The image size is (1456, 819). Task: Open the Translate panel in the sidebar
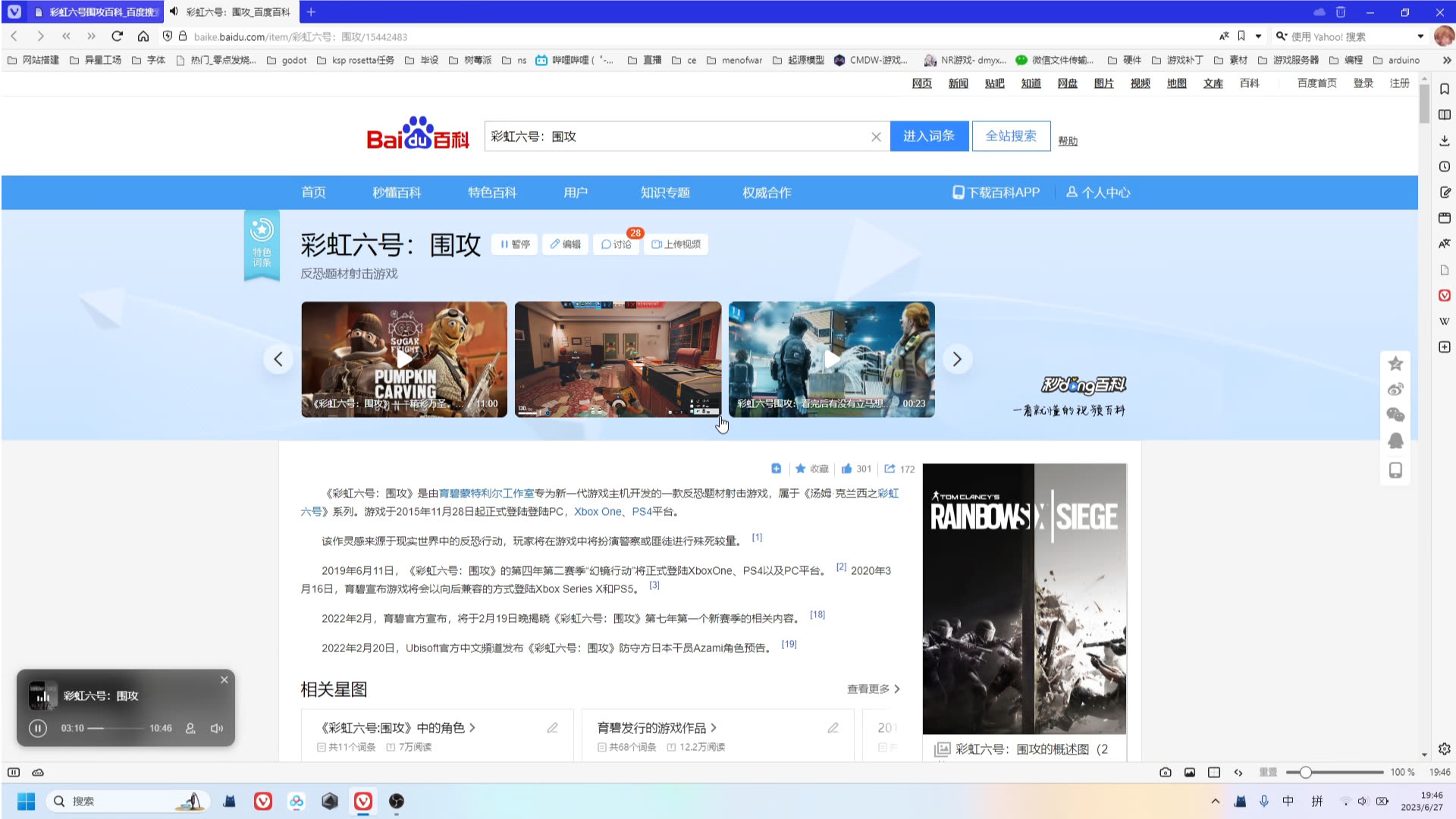tap(1445, 243)
